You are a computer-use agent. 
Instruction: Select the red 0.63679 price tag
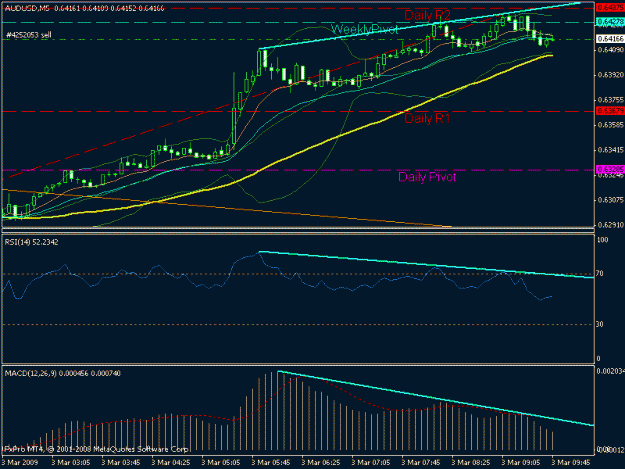point(610,110)
